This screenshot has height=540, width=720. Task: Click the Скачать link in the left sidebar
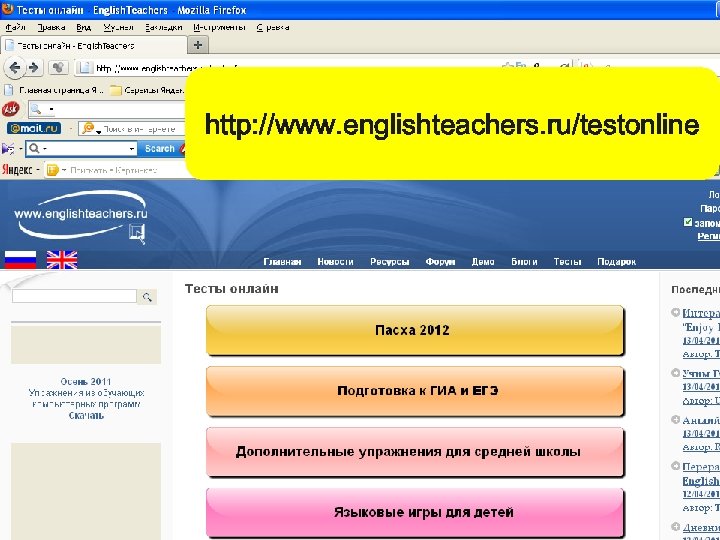[x=86, y=416]
